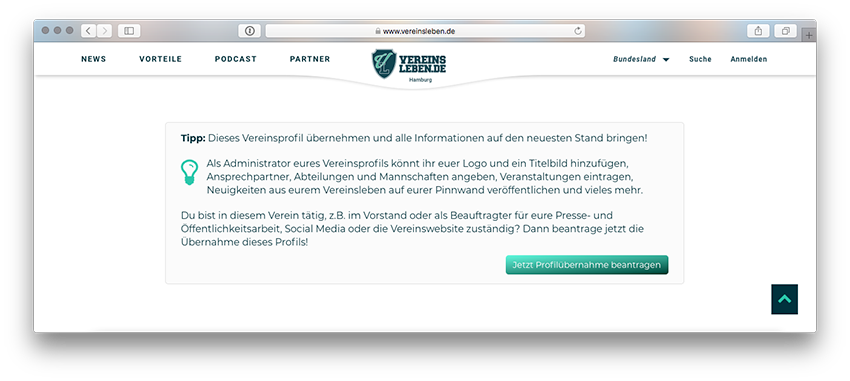This screenshot has width=850, height=381.
Task: Show the Safari sidebar
Action: [129, 31]
